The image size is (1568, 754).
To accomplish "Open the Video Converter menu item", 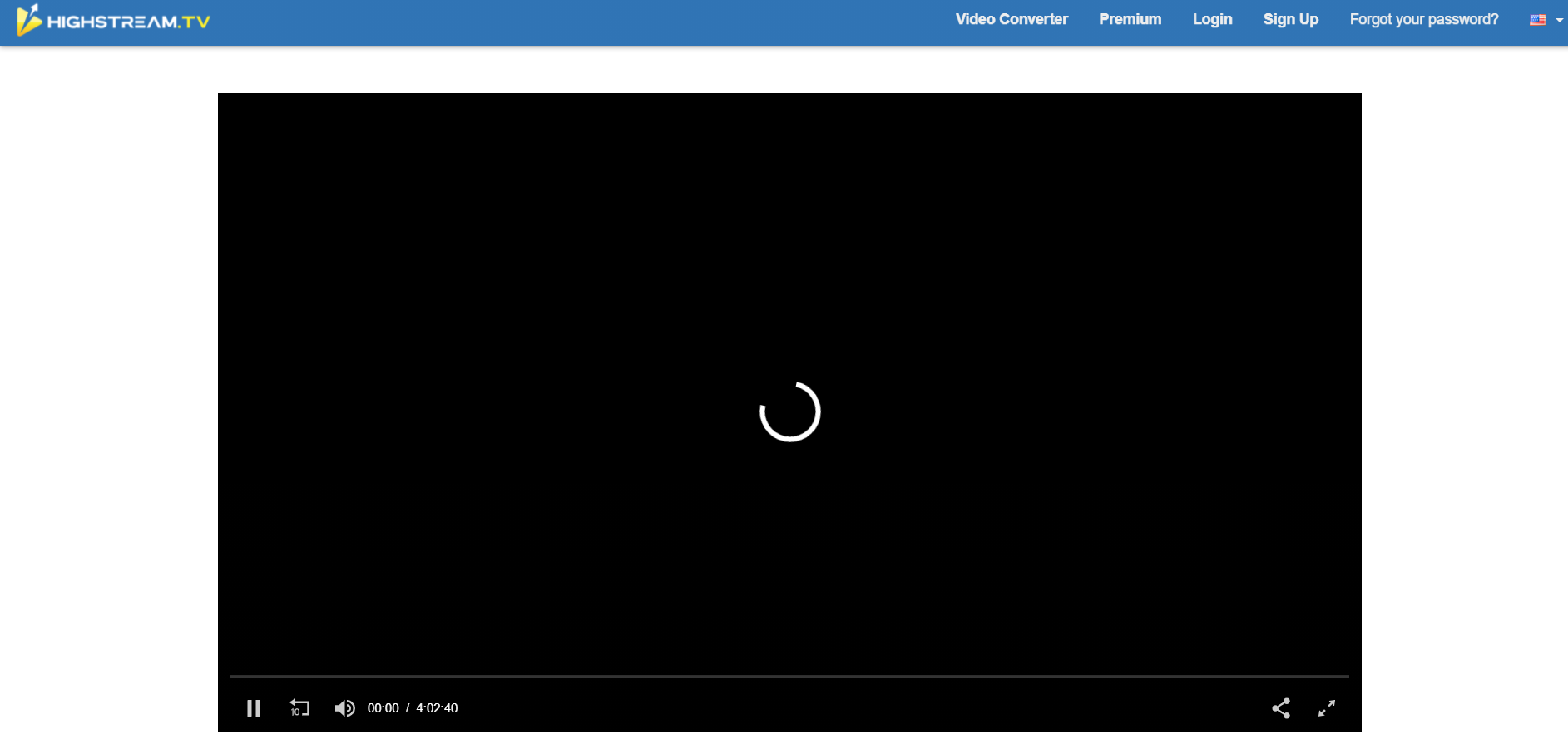I will pyautogui.click(x=1012, y=19).
